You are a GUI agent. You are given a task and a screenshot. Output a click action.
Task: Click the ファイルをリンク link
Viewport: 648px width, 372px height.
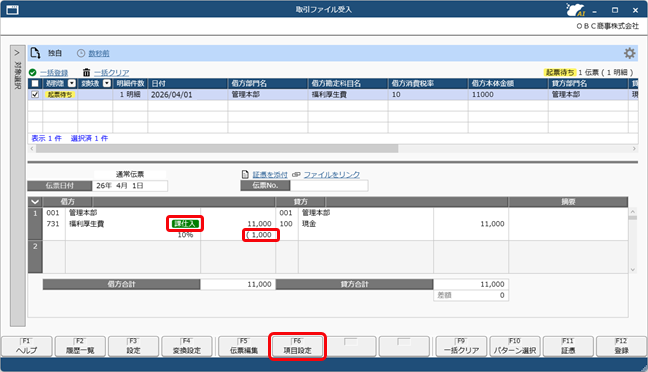pyautogui.click(x=332, y=174)
